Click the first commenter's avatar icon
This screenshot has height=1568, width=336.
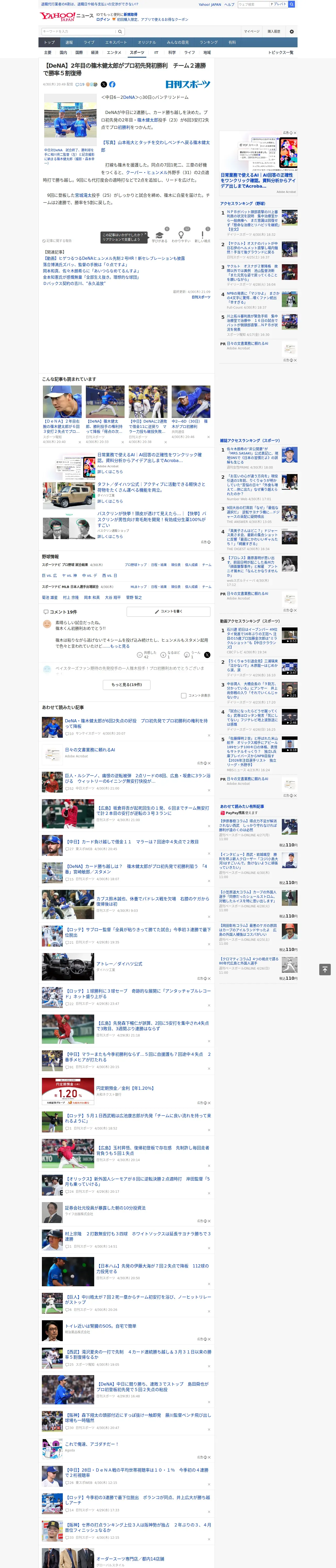47,624
